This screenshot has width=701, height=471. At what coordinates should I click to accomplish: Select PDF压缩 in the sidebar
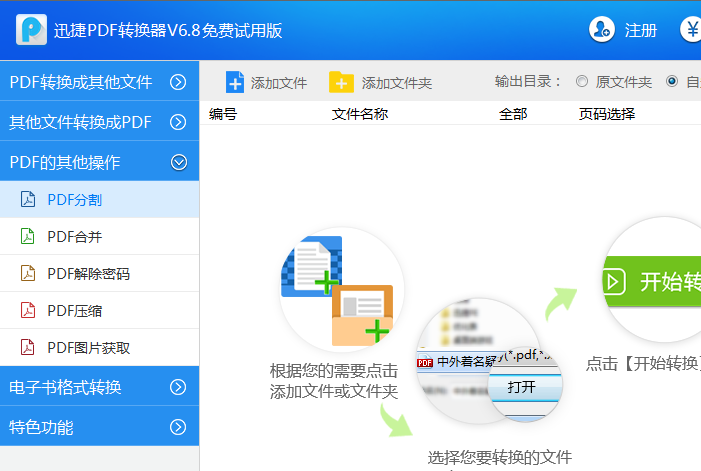tap(99, 311)
